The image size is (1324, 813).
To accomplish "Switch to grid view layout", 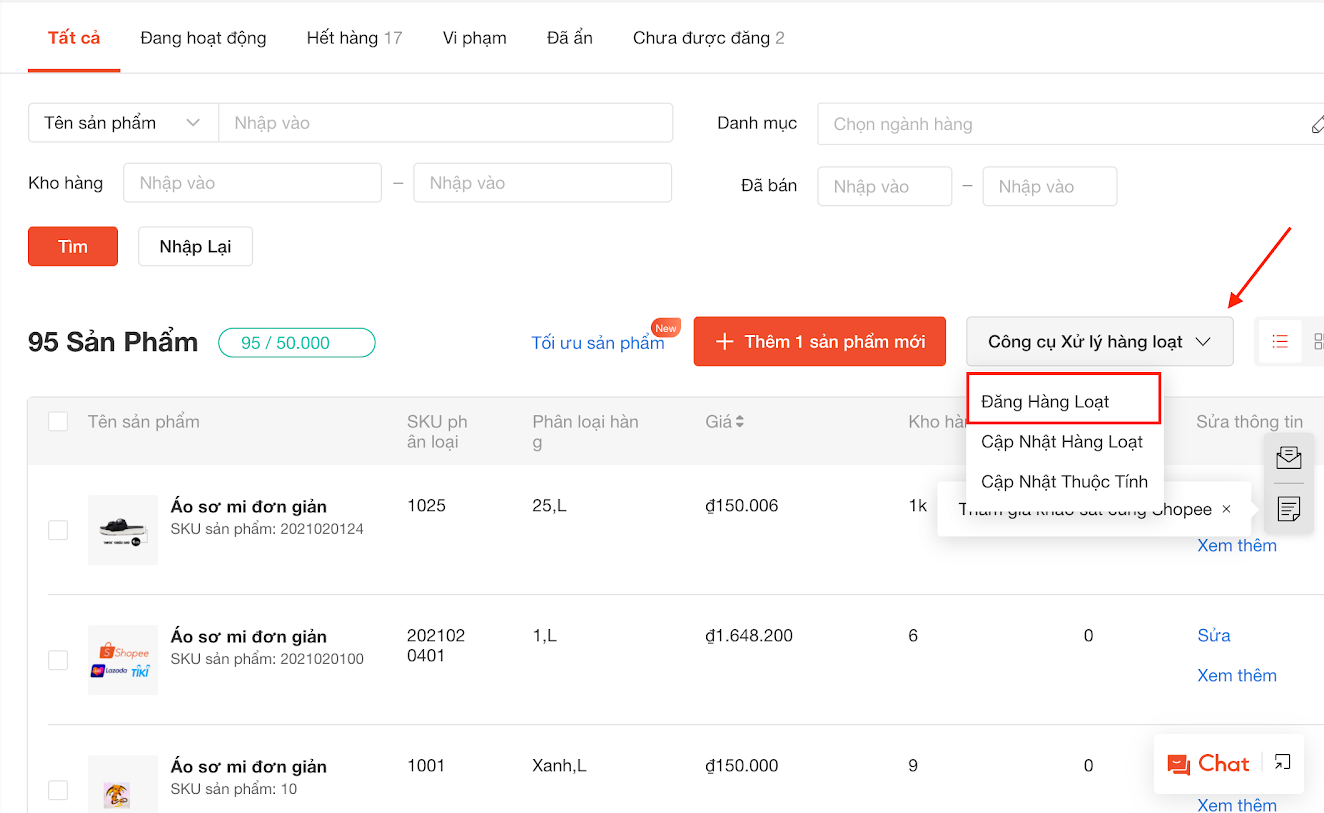I will coord(1318,342).
